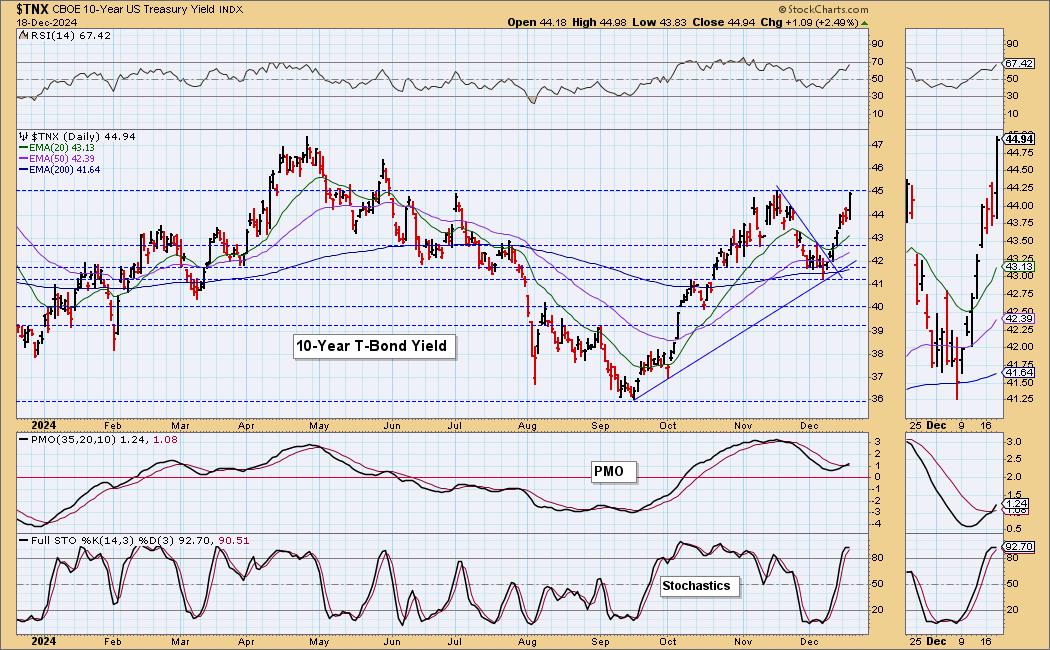Click the $TNX (Daily) 44.94 legend
The image size is (1050, 650).
point(83,137)
